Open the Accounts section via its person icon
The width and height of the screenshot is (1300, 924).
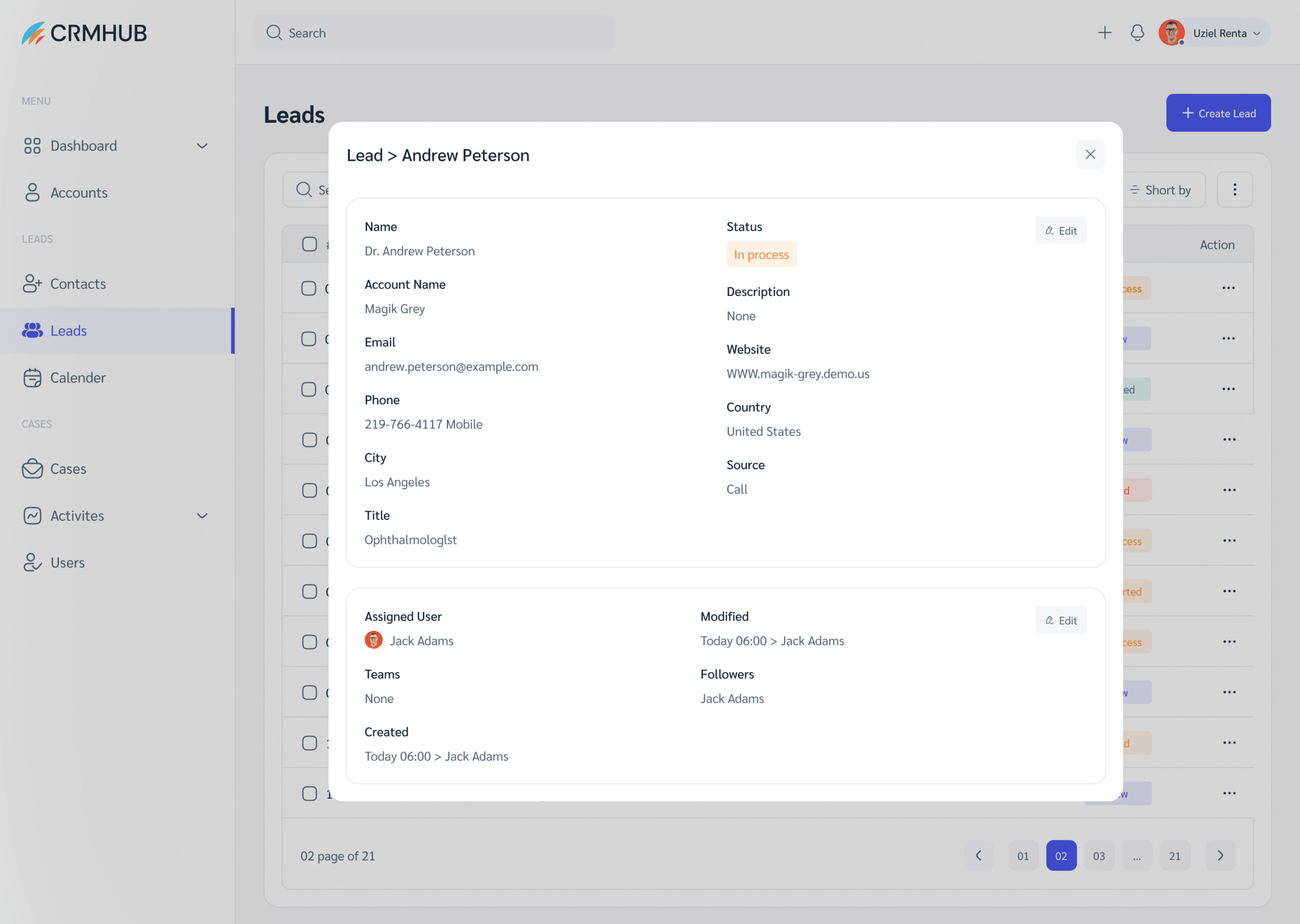[x=32, y=192]
